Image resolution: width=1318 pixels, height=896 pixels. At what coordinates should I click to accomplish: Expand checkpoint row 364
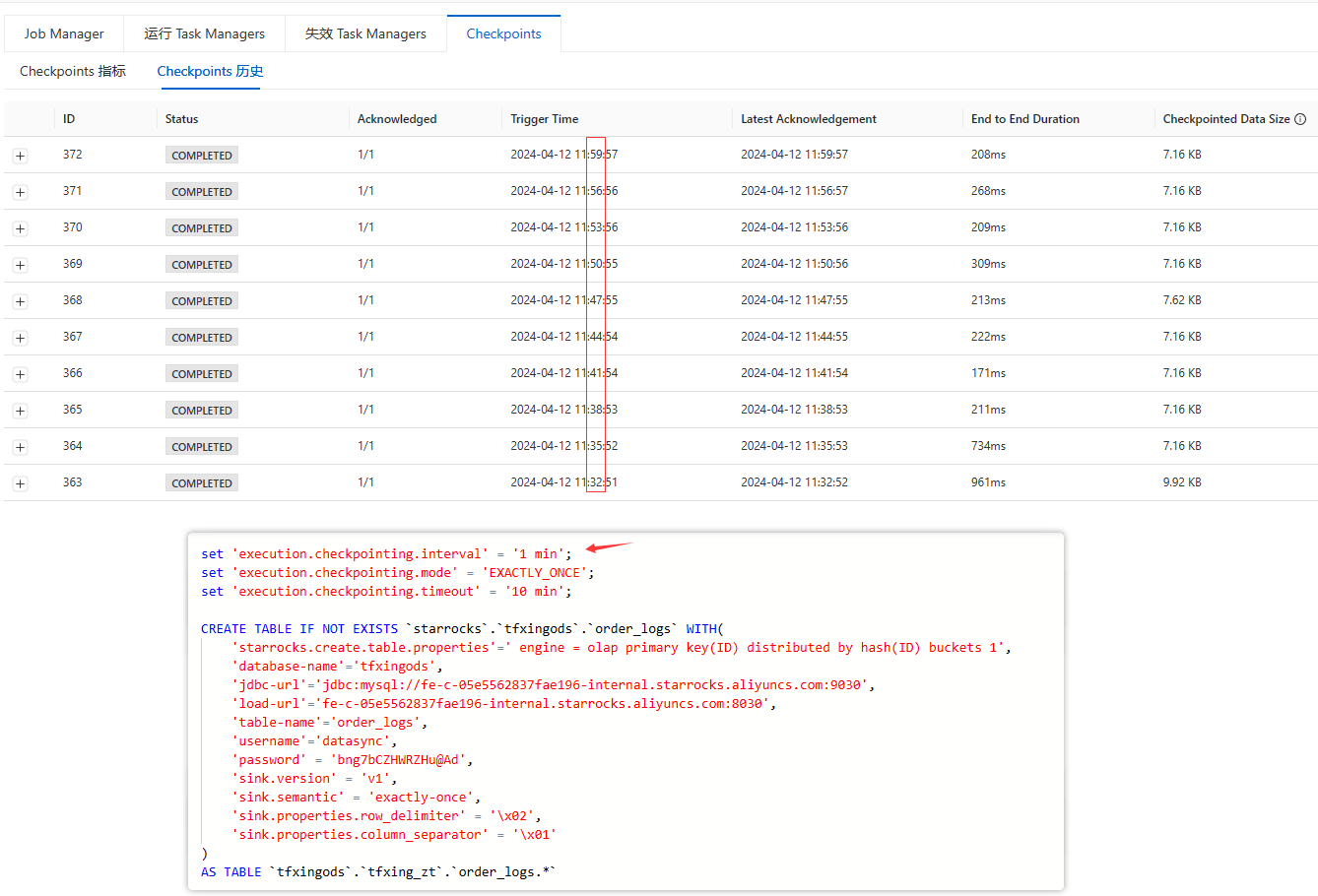point(20,447)
